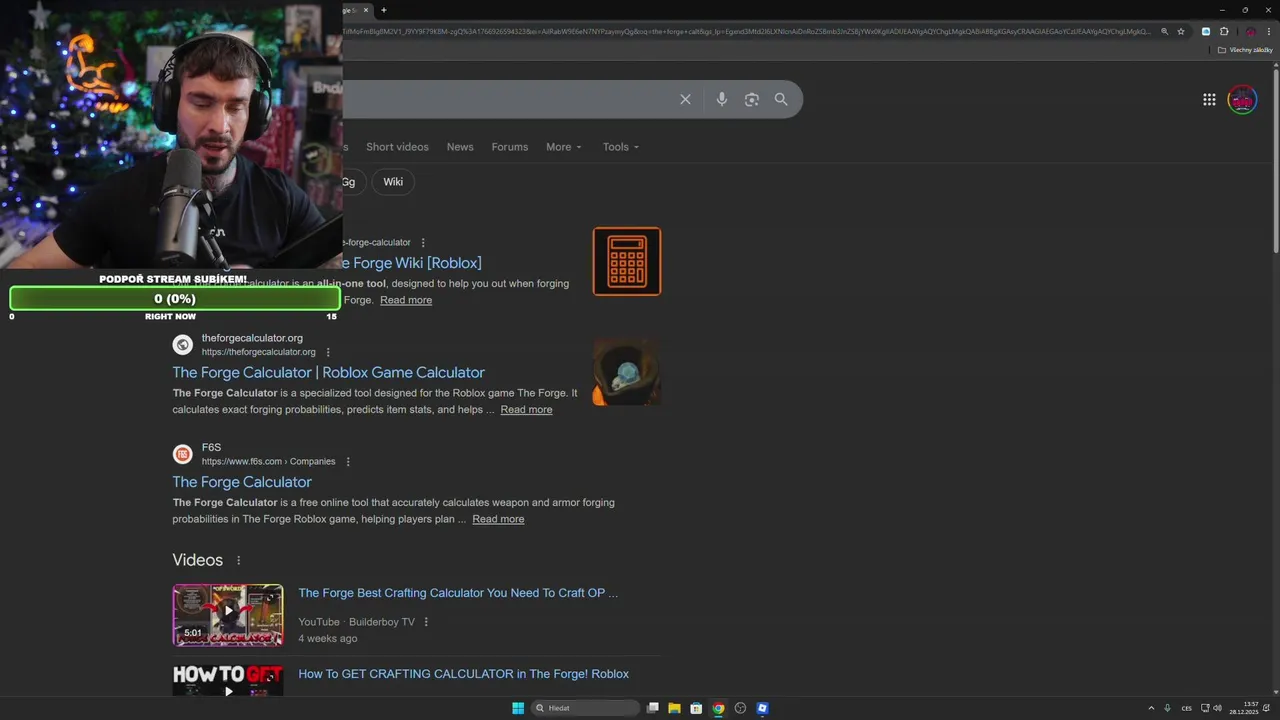Image resolution: width=1280 pixels, height=720 pixels.
Task: Expand the More search filters dropdown
Action: (564, 147)
